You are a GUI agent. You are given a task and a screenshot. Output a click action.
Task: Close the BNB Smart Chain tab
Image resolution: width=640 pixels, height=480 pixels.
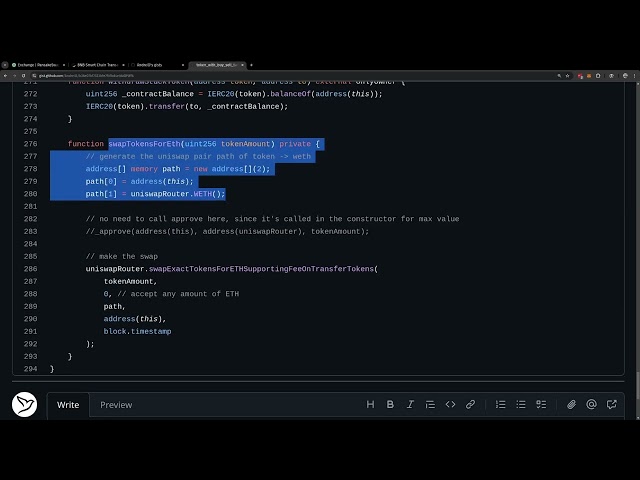click(x=123, y=65)
